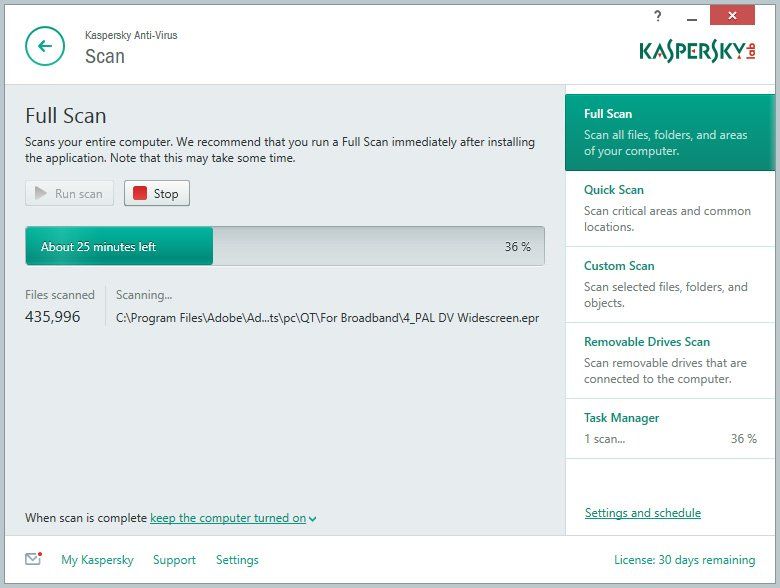The image size is (780, 588).
Task: Click the 'Scanning...' label
Action: 144,294
